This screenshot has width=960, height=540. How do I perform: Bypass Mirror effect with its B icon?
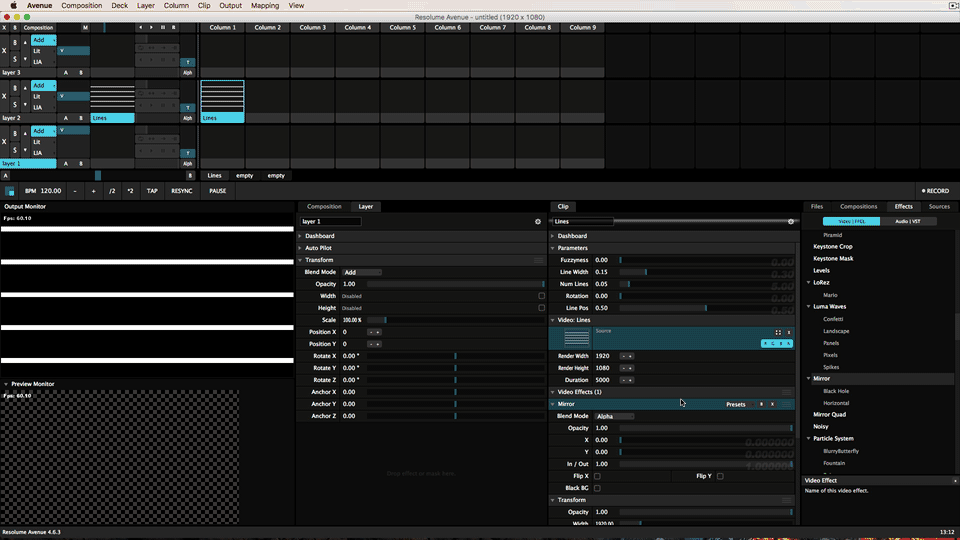[x=761, y=405]
